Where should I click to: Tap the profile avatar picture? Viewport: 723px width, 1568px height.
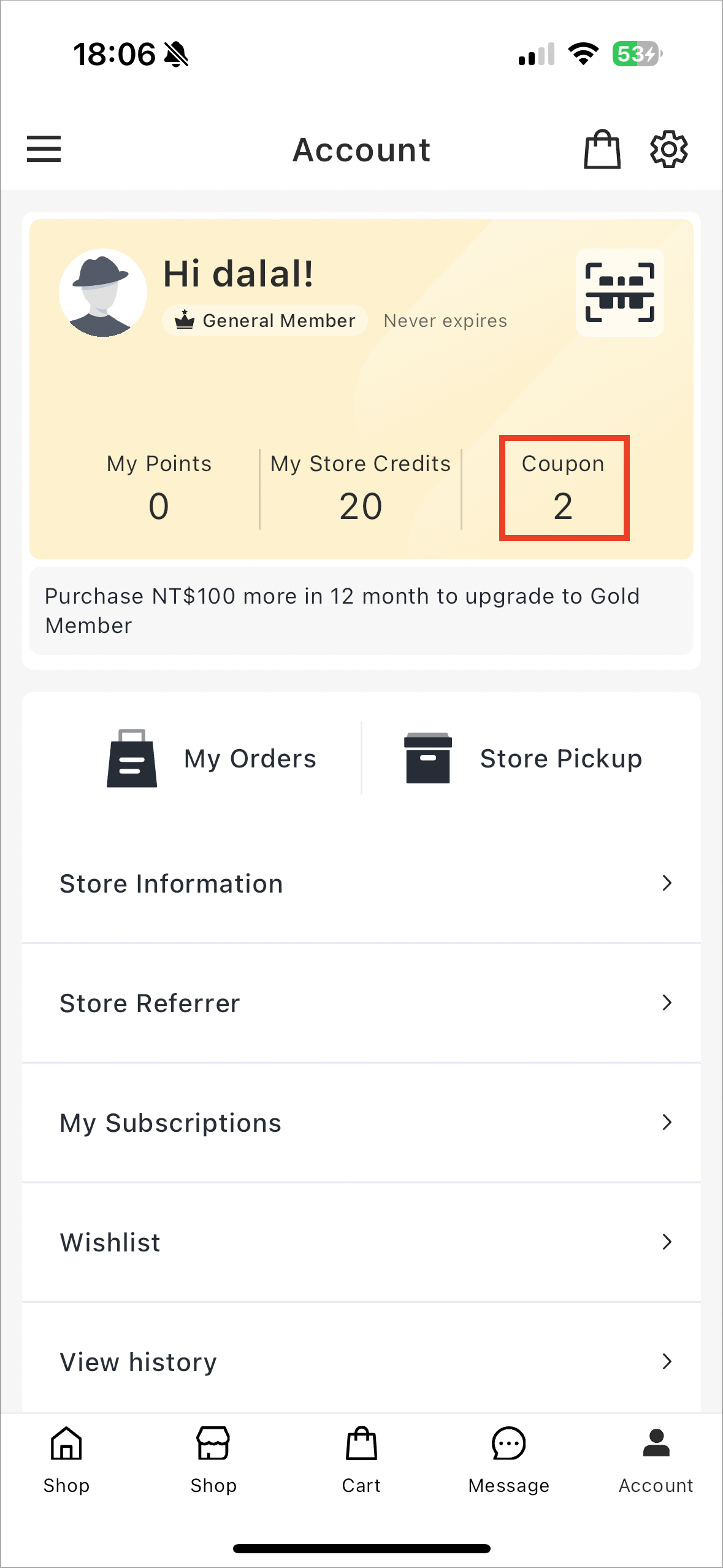102,293
